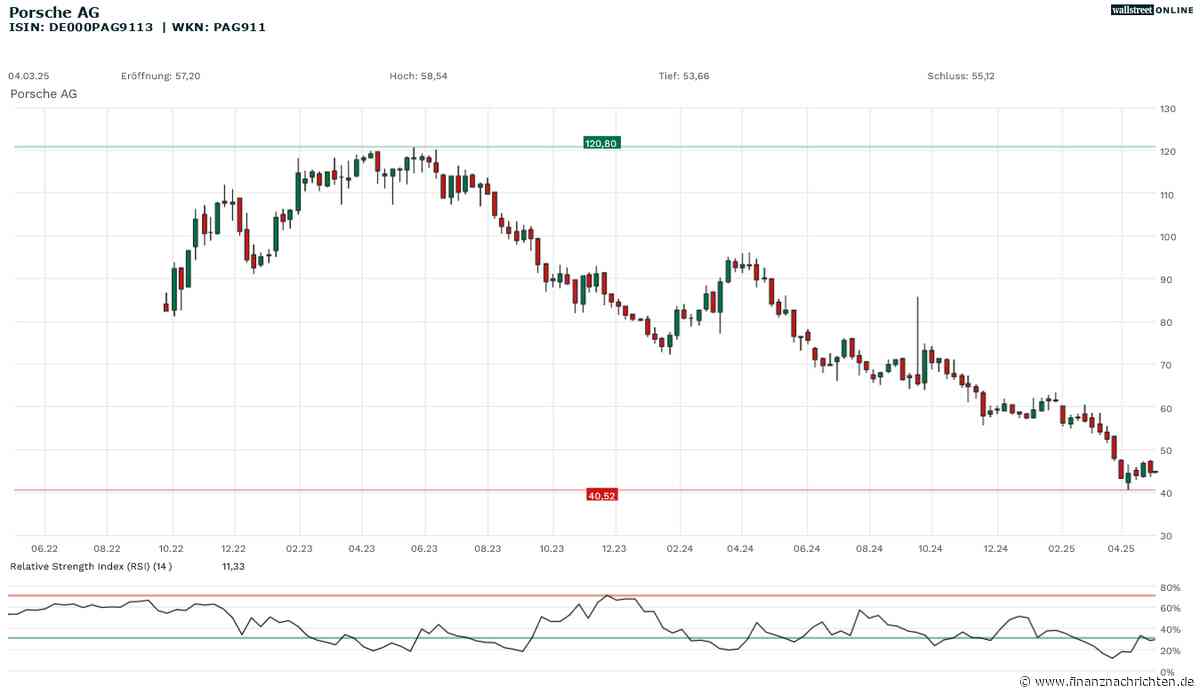Click the ISIN DE000PAG9113 text
1200x696 pixels.
[x=81, y=27]
